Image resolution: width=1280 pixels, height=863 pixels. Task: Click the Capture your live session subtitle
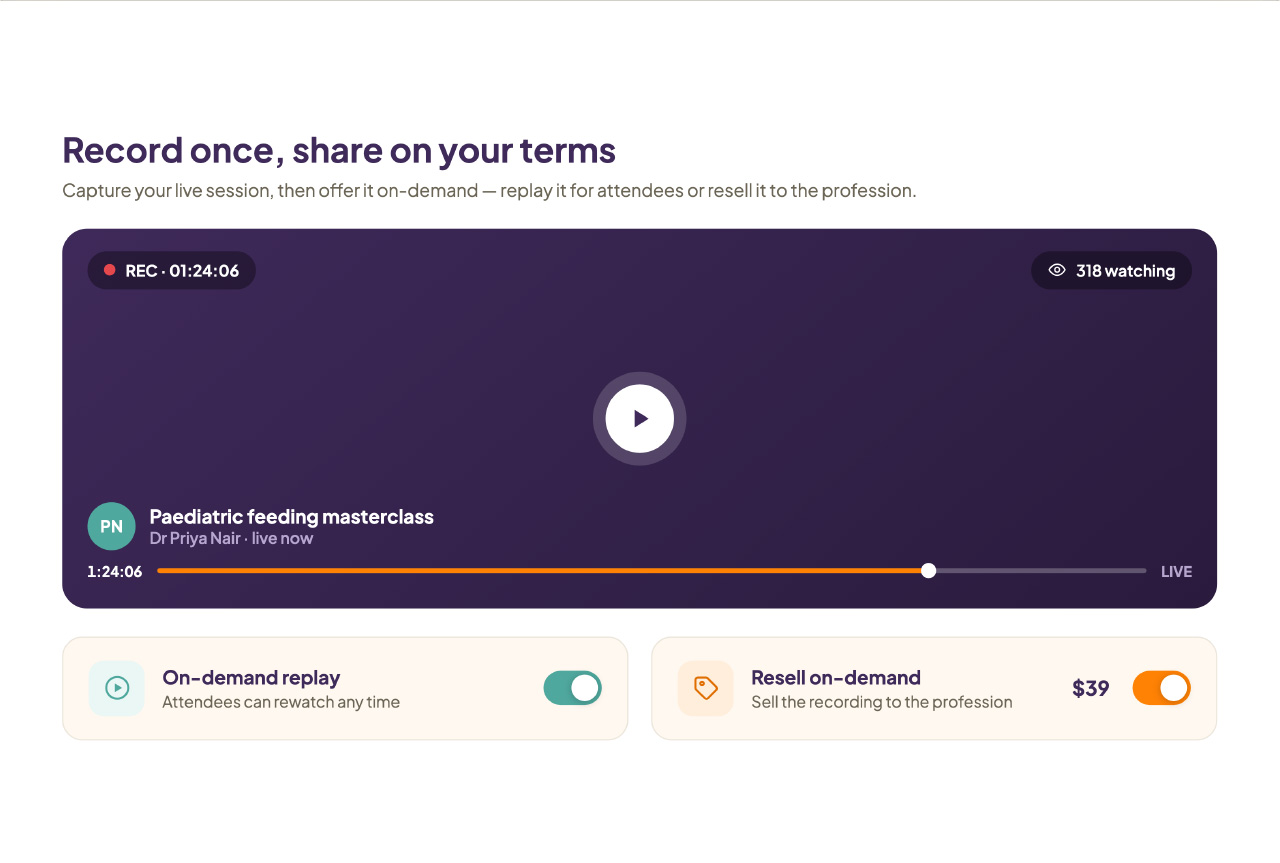click(x=489, y=190)
